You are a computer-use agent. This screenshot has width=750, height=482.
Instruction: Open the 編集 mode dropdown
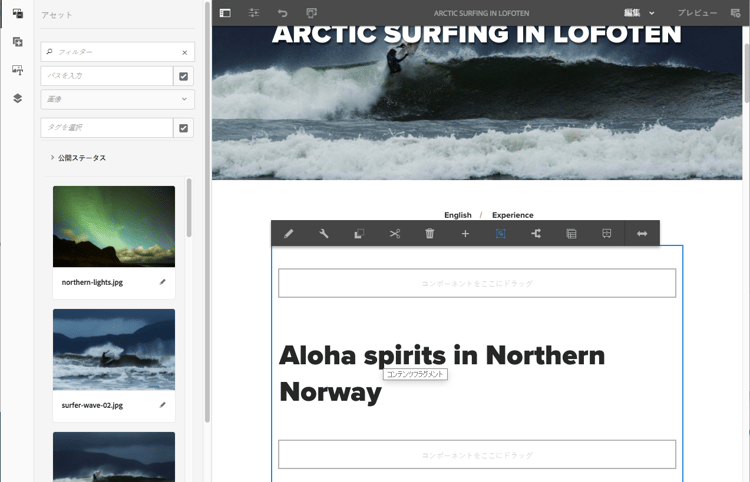pyautogui.click(x=639, y=13)
